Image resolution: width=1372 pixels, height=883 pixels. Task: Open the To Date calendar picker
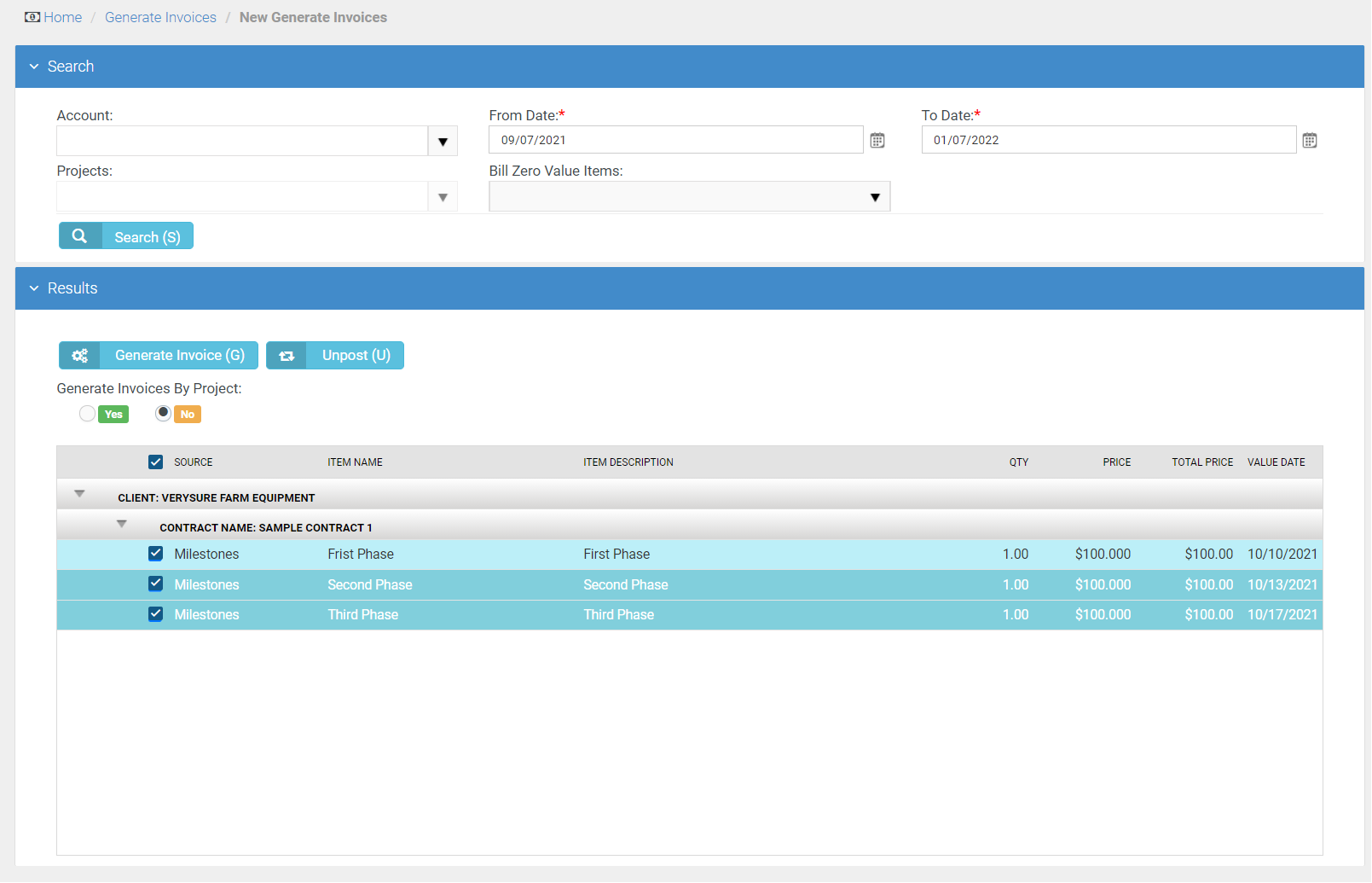point(1309,141)
